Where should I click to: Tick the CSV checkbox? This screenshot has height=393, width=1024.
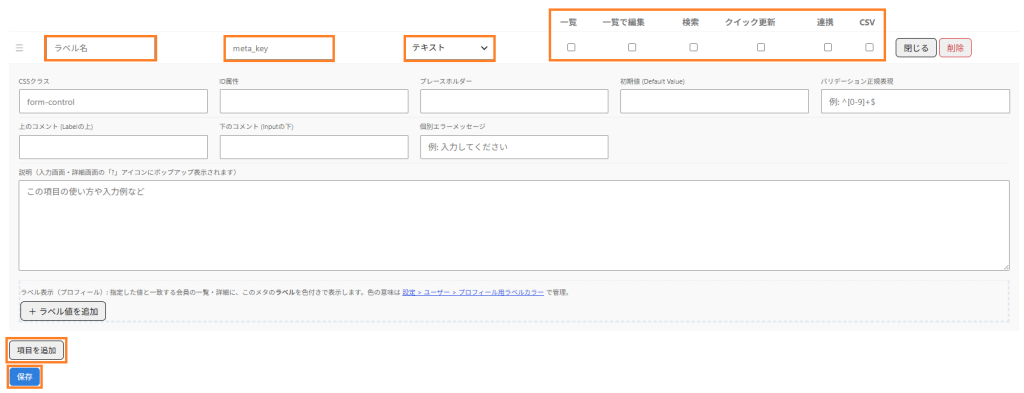869,47
